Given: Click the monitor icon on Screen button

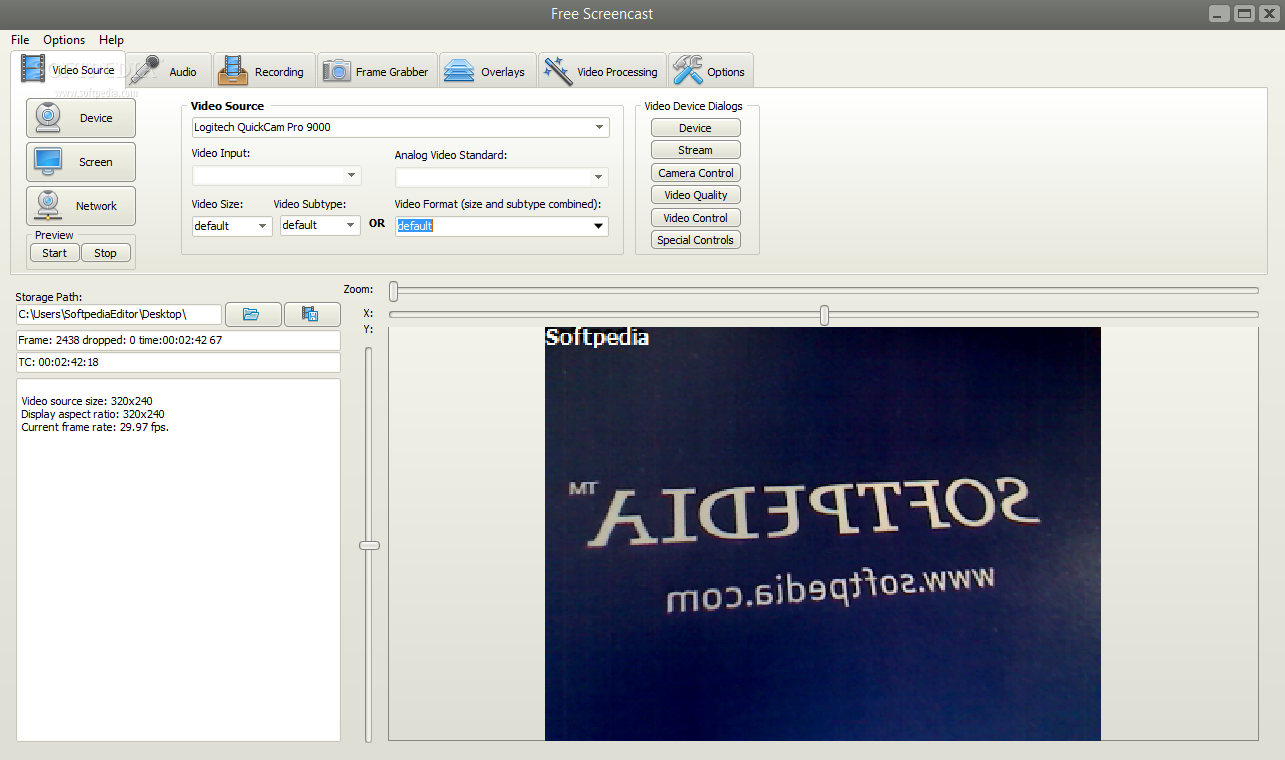Looking at the screenshot, I should 49,162.
